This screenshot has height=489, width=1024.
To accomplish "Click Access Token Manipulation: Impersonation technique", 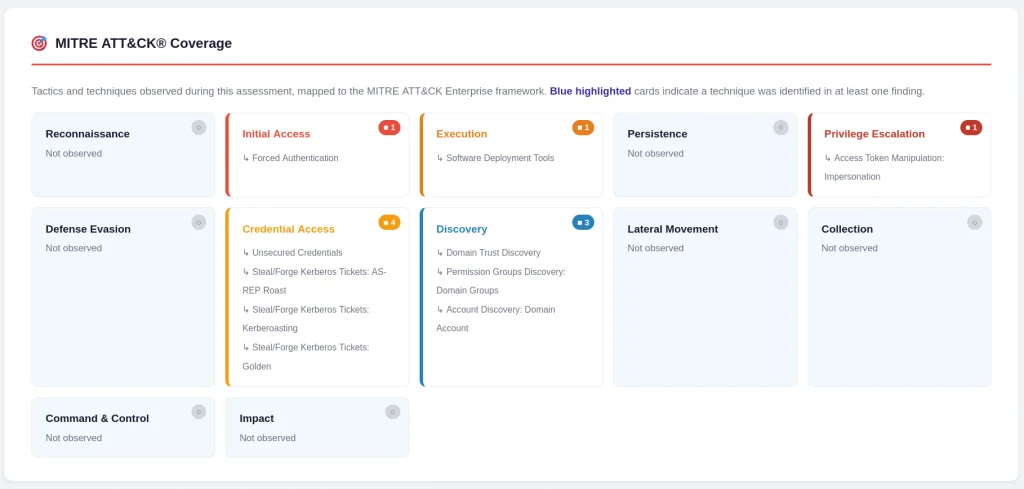I will [x=884, y=167].
